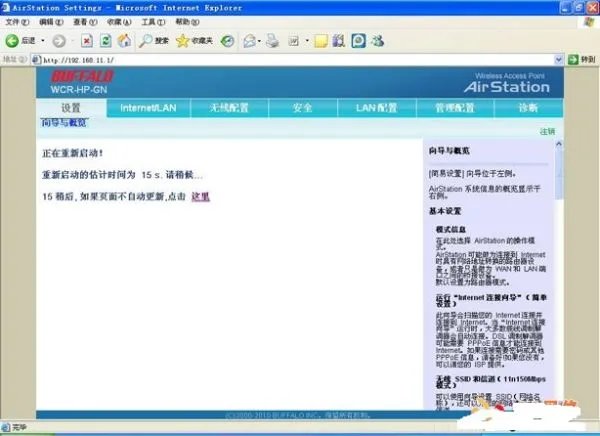The image size is (600, 436).
Task: Go to the Home page icon
Action: coord(124,41)
